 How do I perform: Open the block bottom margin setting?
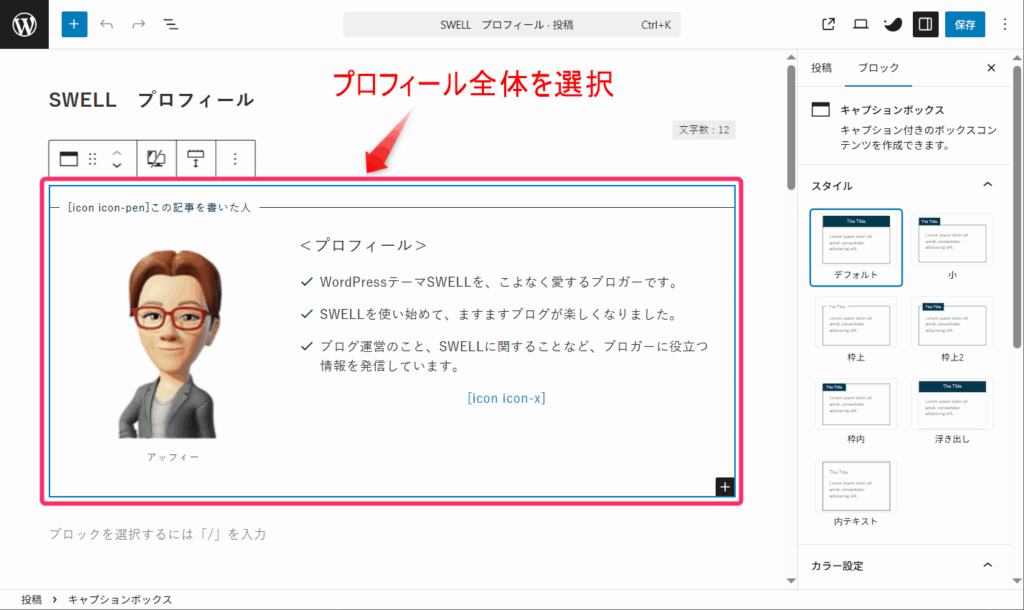[195, 159]
